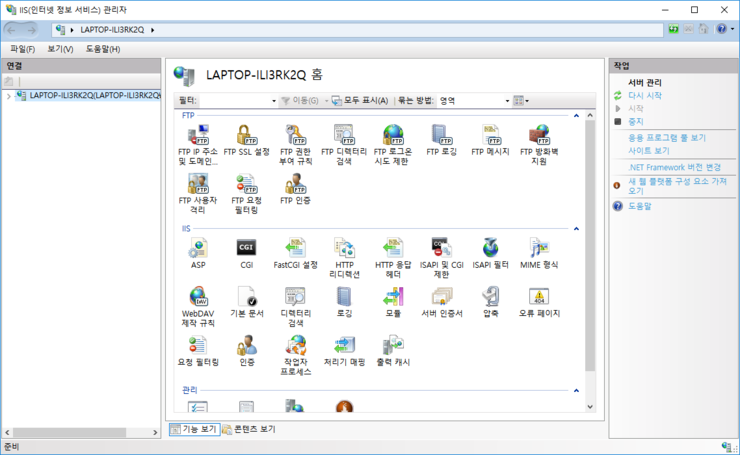Open FTP 로깅 feature
Image resolution: width=740 pixels, height=455 pixels.
[441, 140]
